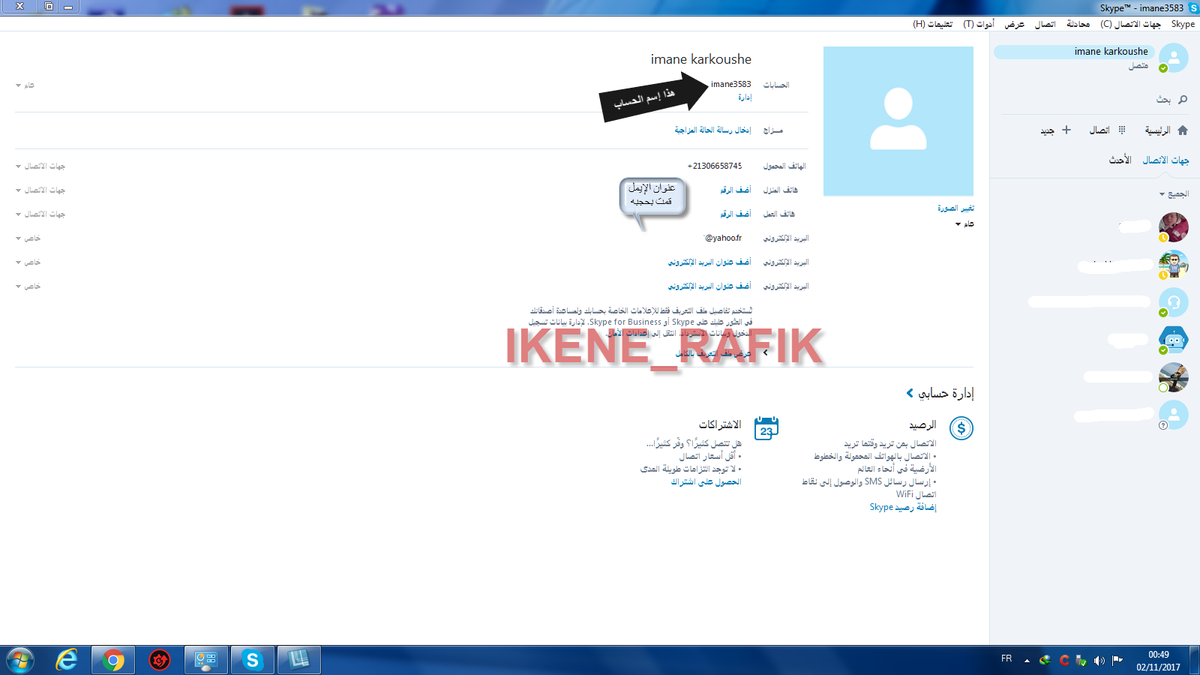Image resolution: width=1200 pixels, height=675 pixels.
Task: Click the search magnifier icon
Action: tap(1183, 101)
